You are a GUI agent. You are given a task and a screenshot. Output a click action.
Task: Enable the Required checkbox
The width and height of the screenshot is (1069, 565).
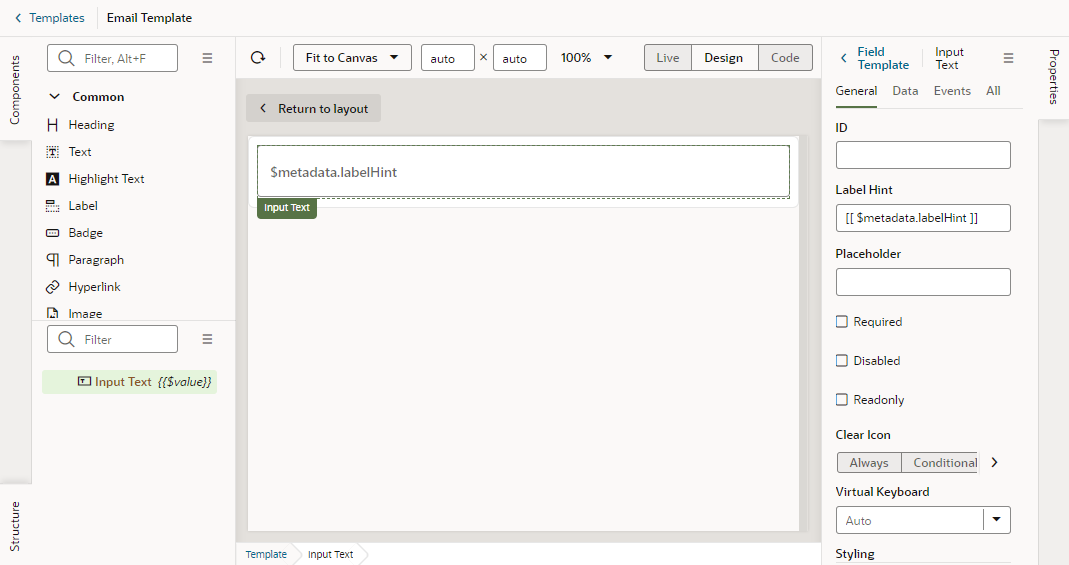pos(842,322)
